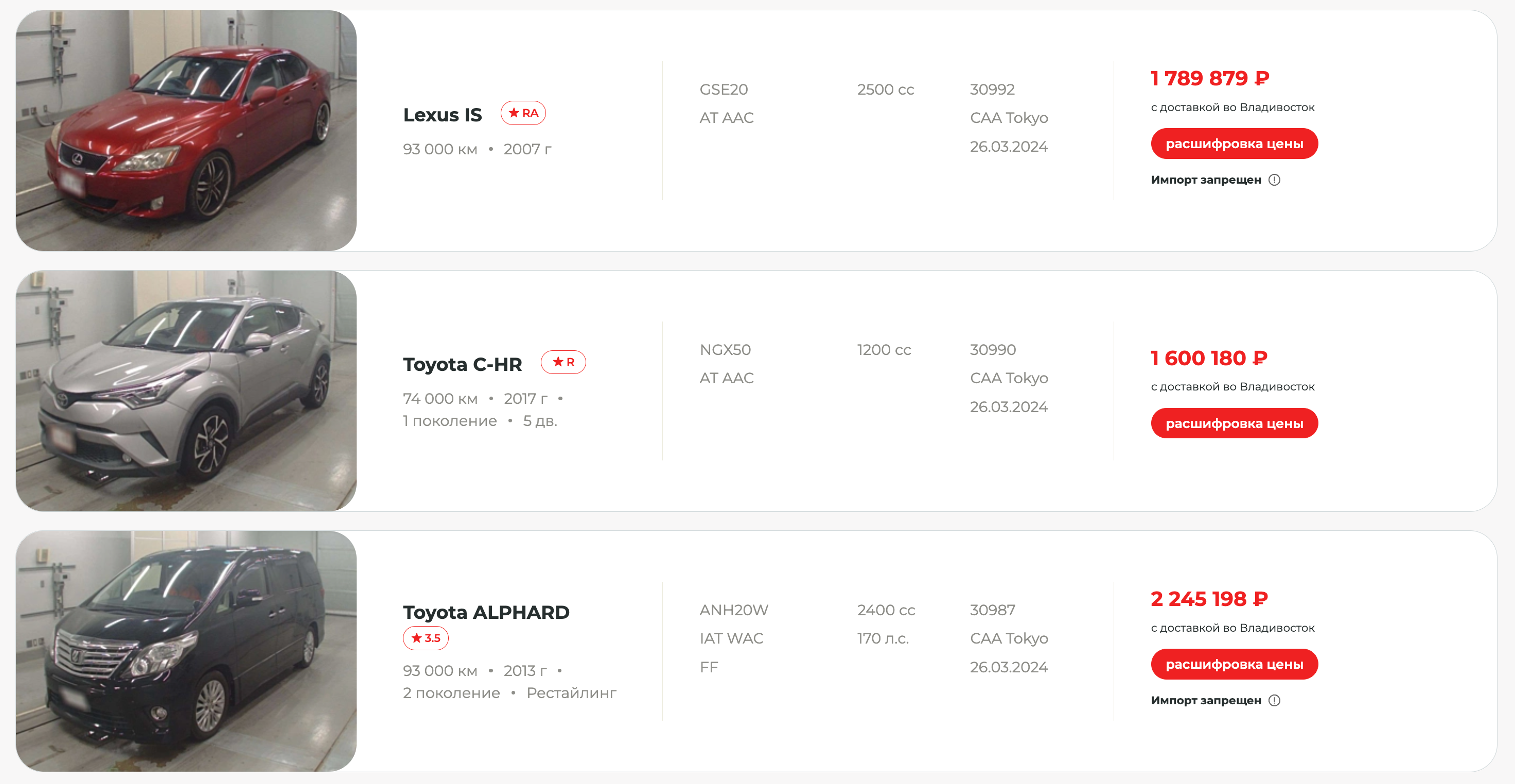Viewport: 1515px width, 784px height.
Task: Click the info icon beside Alphard import ban
Action: (1274, 700)
